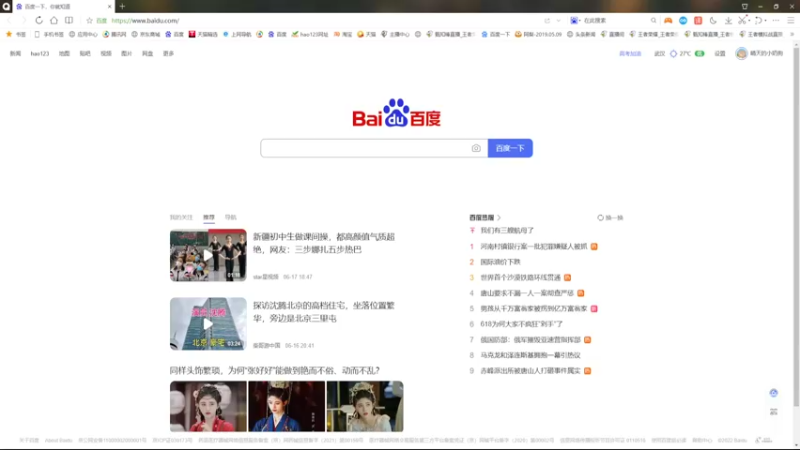The image size is (800, 450).
Task: Click the Baidu logo
Action: point(396,112)
